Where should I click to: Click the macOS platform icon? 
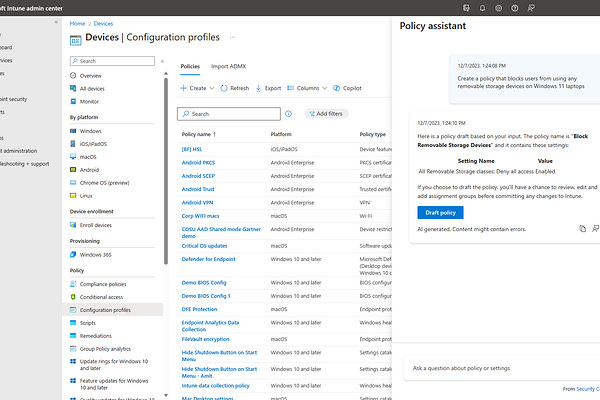tap(73, 157)
